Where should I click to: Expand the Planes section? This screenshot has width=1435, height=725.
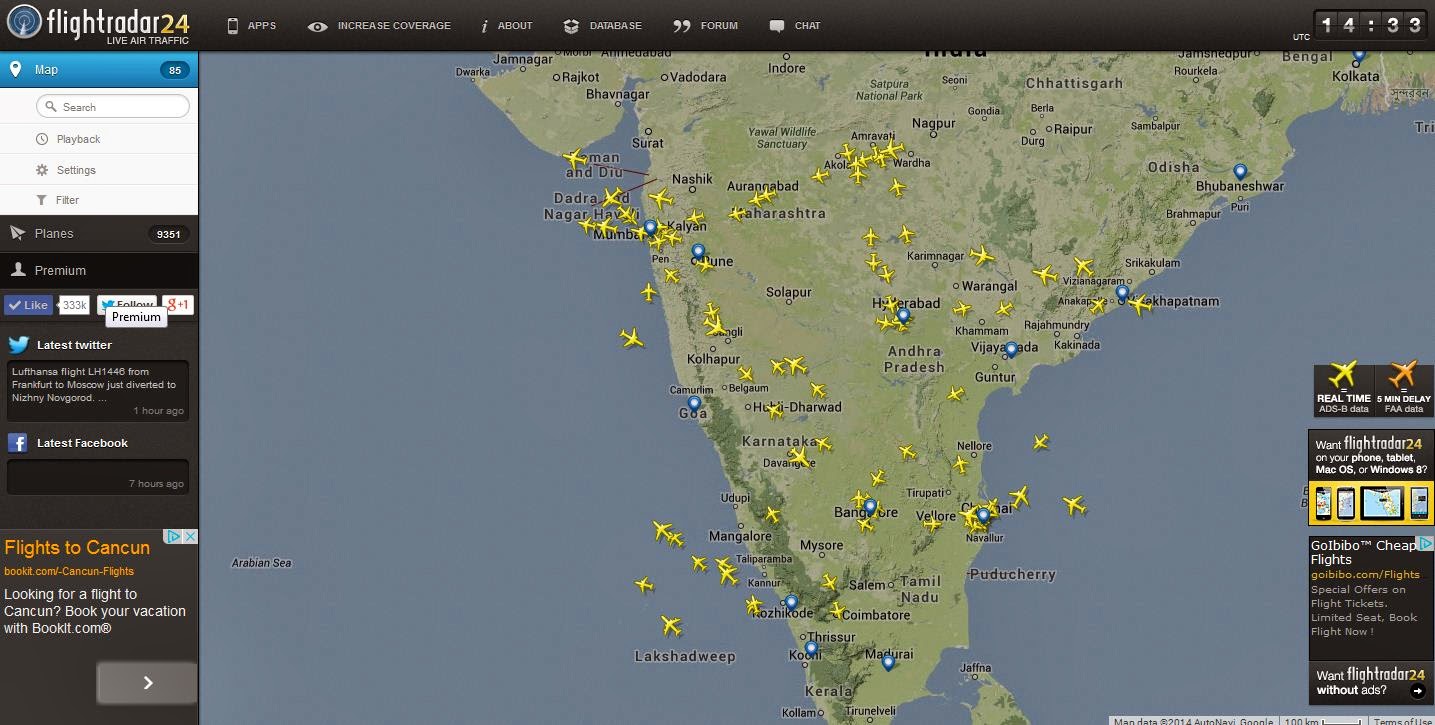coord(99,233)
